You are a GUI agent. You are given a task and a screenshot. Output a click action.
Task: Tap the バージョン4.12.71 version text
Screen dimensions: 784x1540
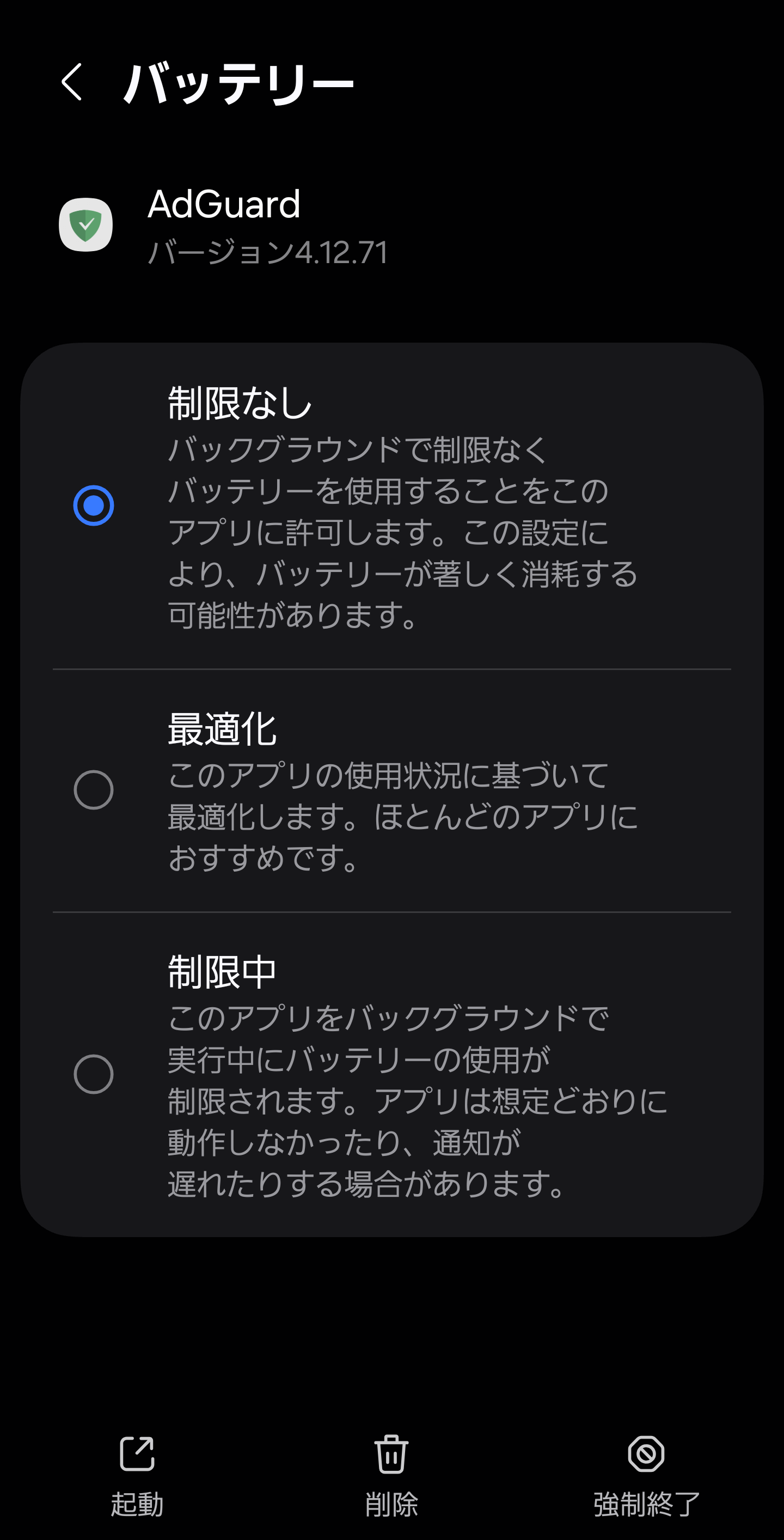[x=268, y=252]
